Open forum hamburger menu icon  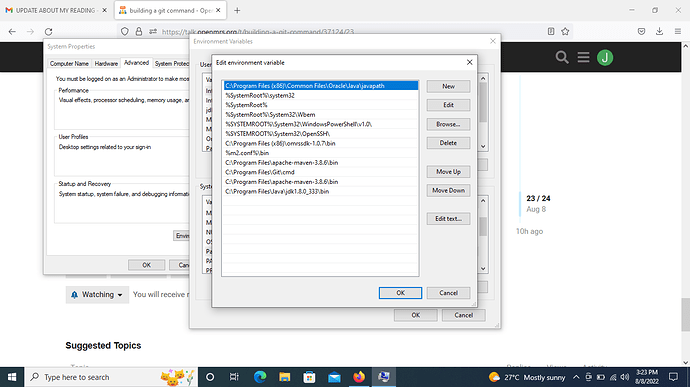click(584, 57)
